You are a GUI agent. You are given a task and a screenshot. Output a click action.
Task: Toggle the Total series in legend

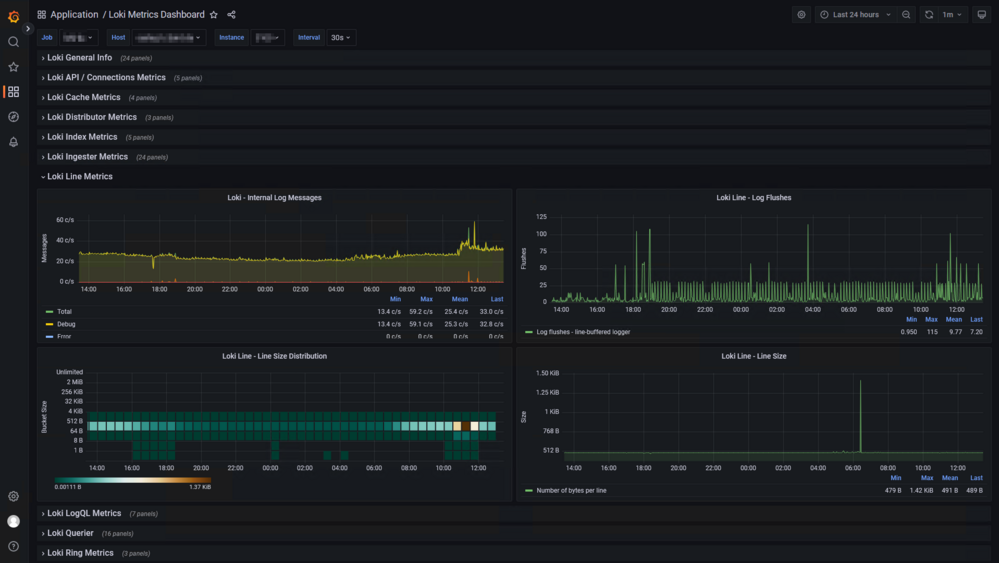(x=64, y=311)
